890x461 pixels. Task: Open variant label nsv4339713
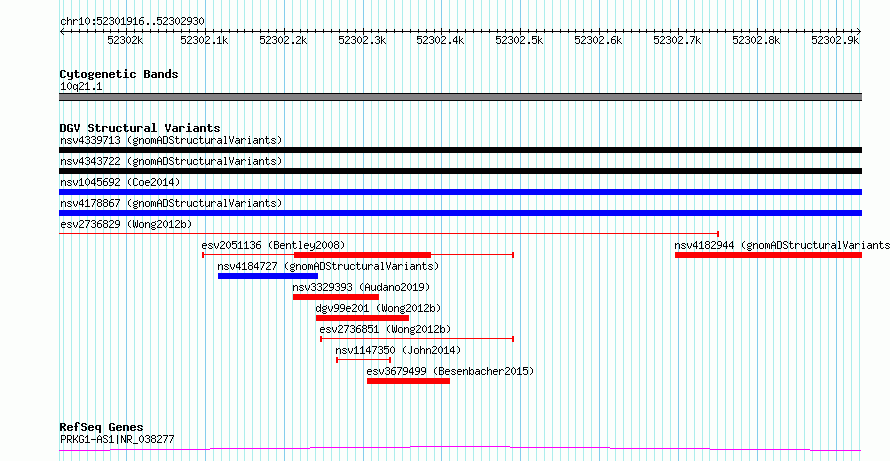[171, 140]
